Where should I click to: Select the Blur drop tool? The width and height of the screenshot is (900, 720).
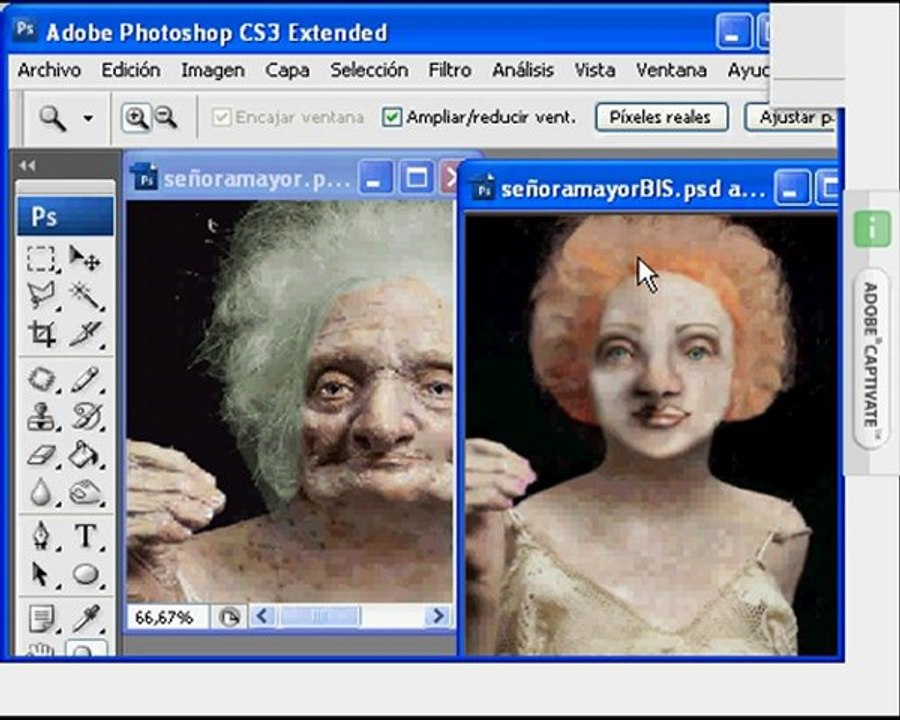(41, 492)
